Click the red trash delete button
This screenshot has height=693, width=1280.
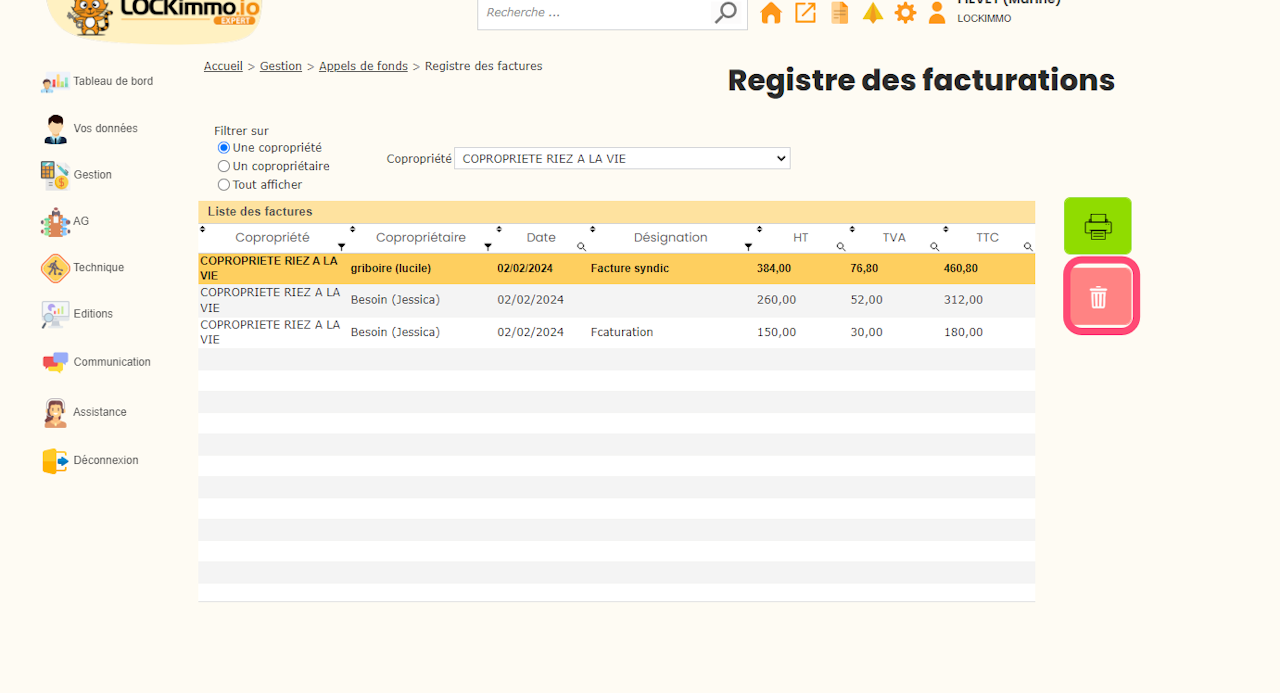pyautogui.click(x=1100, y=297)
